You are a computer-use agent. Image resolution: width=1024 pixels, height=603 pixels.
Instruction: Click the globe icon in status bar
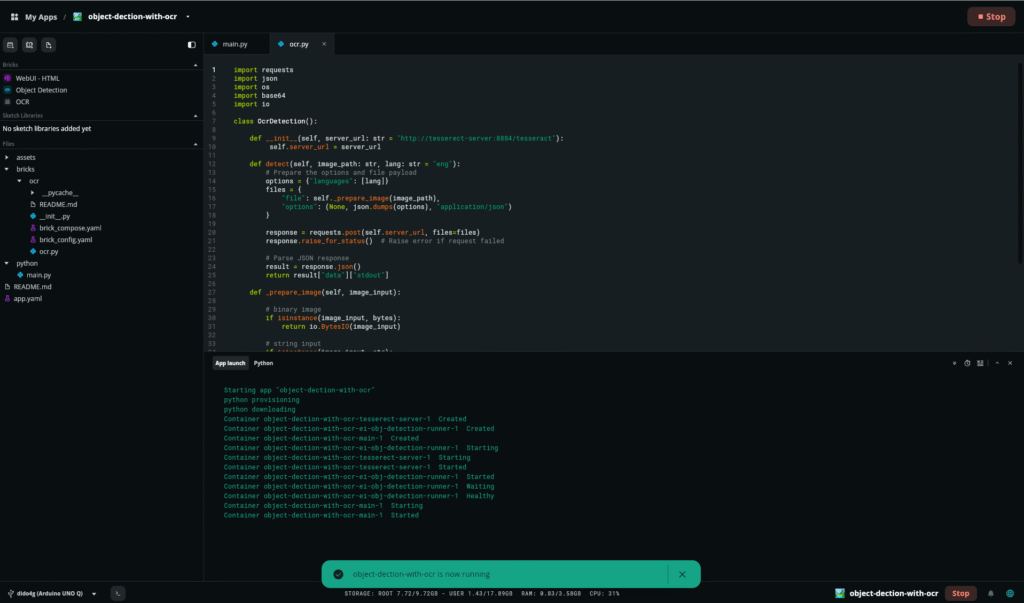coord(1009,593)
